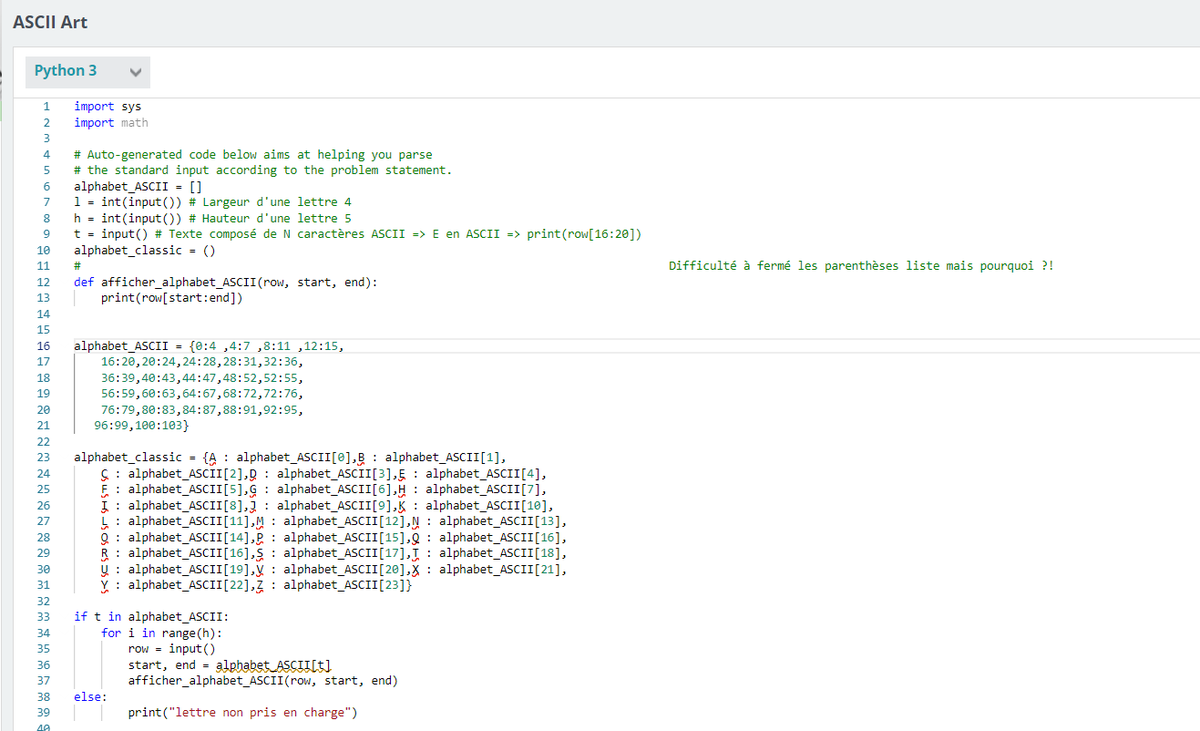
Task: Click line number 12 in the gutter
Action: coord(43,282)
